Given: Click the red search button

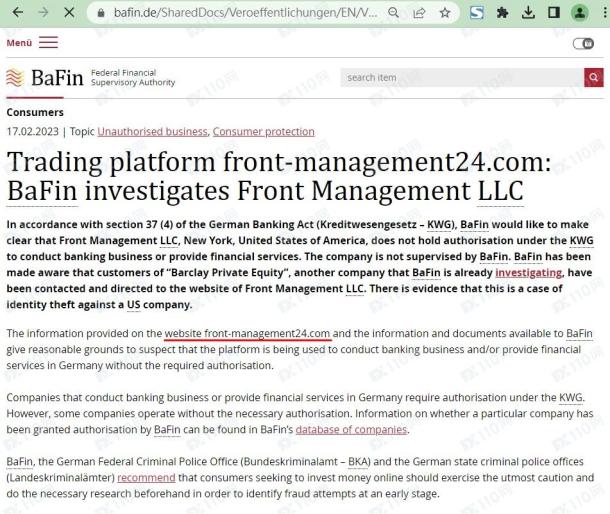Looking at the screenshot, I should click(594, 77).
